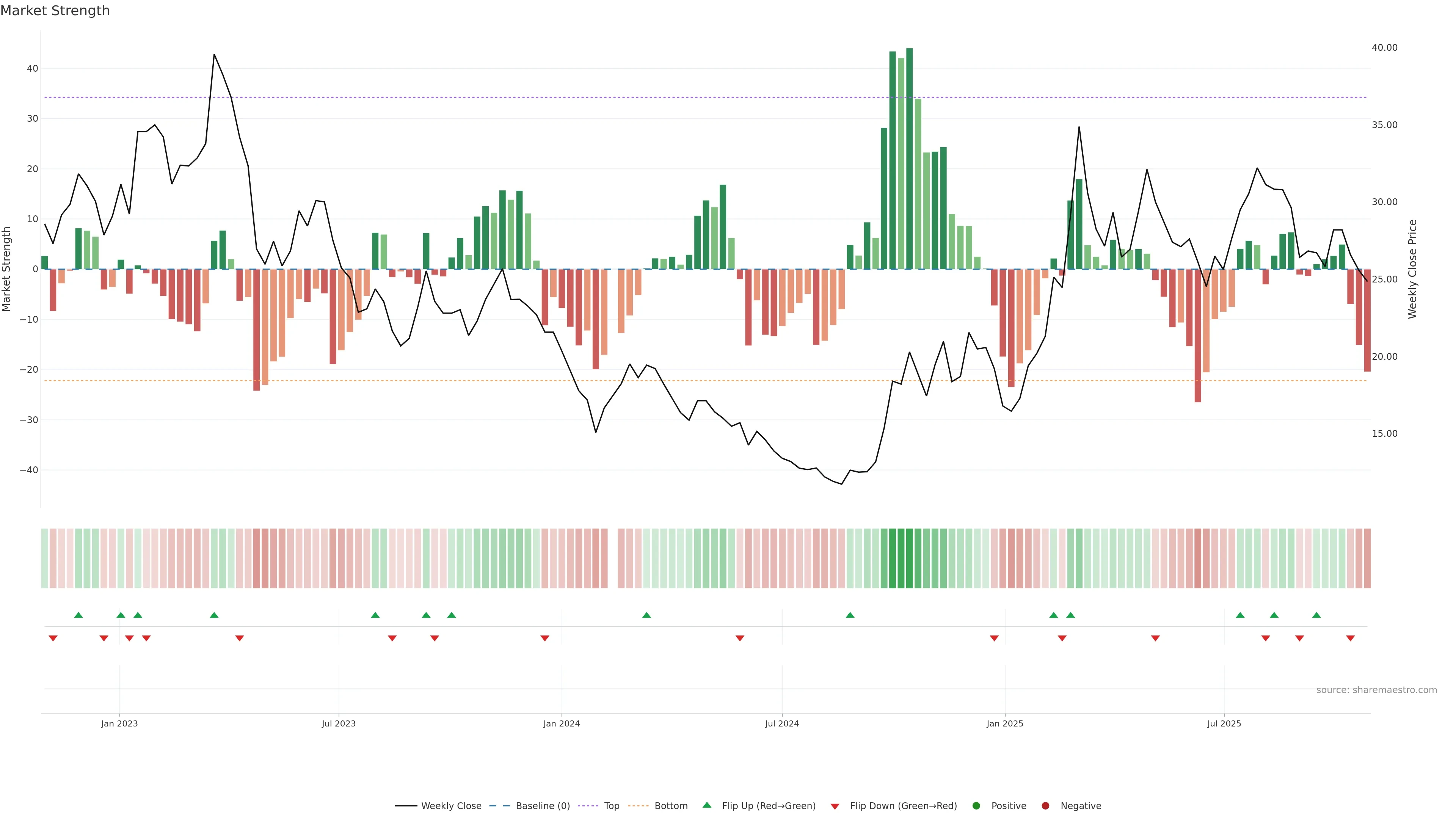Click the Jan 2024 x-axis label
1456x819 pixels.
[x=561, y=723]
